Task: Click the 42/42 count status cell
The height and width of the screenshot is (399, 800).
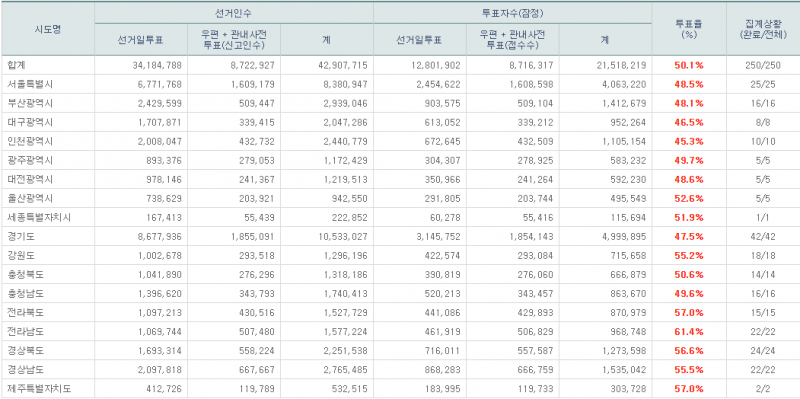Action: click(x=763, y=237)
